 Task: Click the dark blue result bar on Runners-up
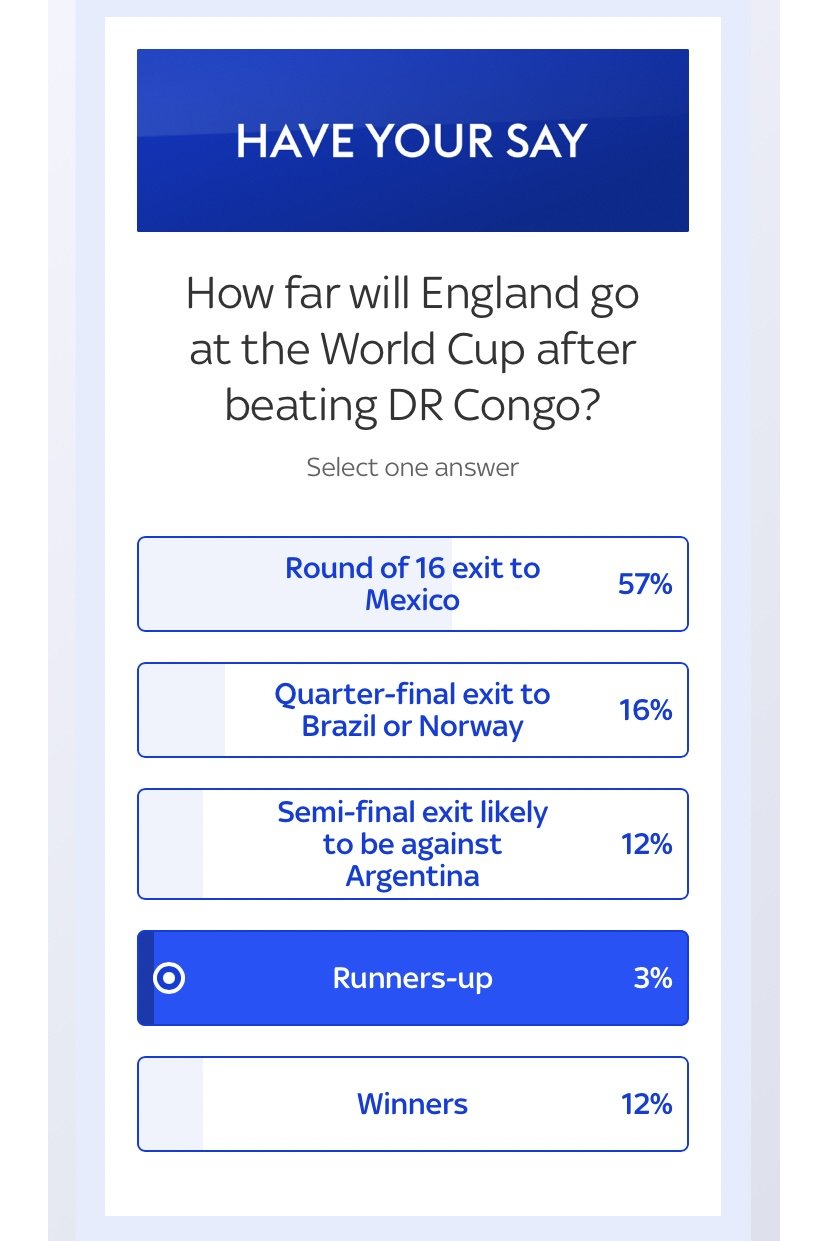pyautogui.click(x=146, y=978)
